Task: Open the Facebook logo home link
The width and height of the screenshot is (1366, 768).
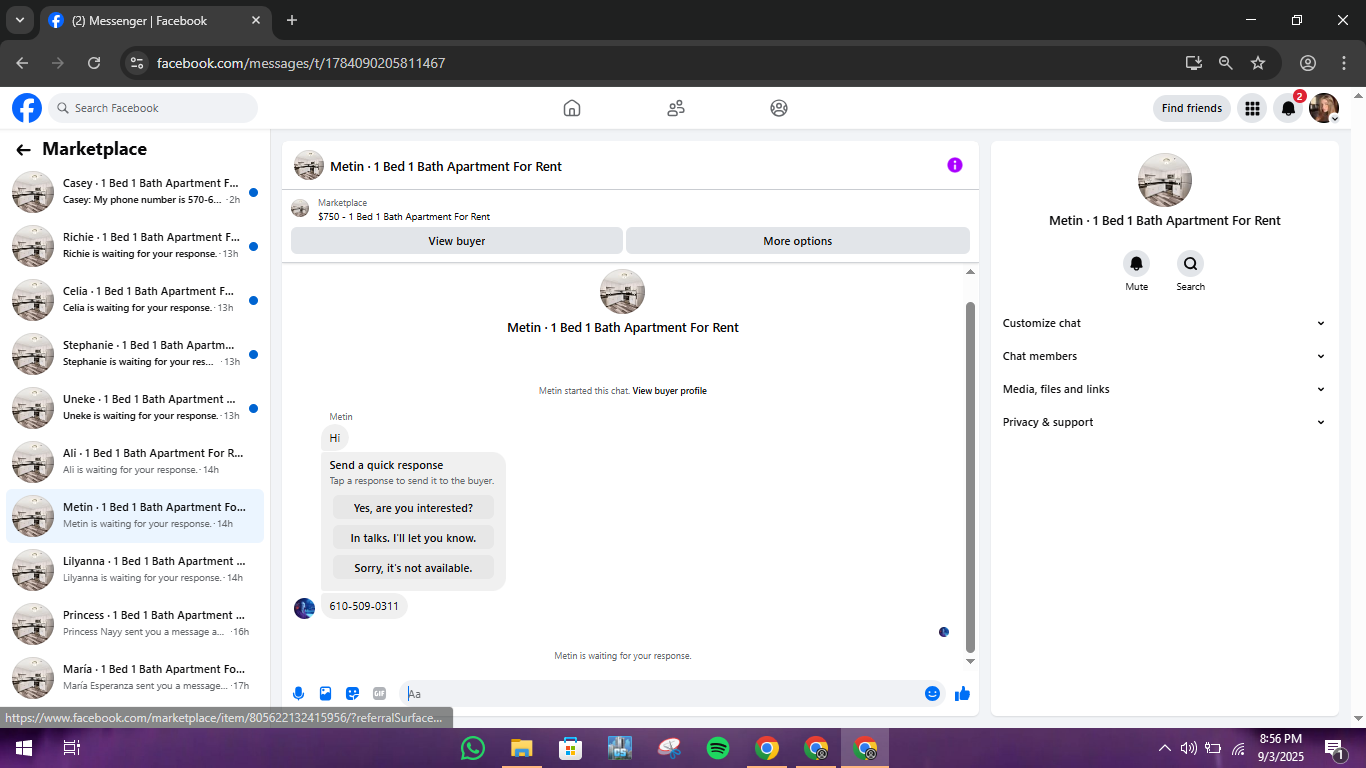Action: 27,108
